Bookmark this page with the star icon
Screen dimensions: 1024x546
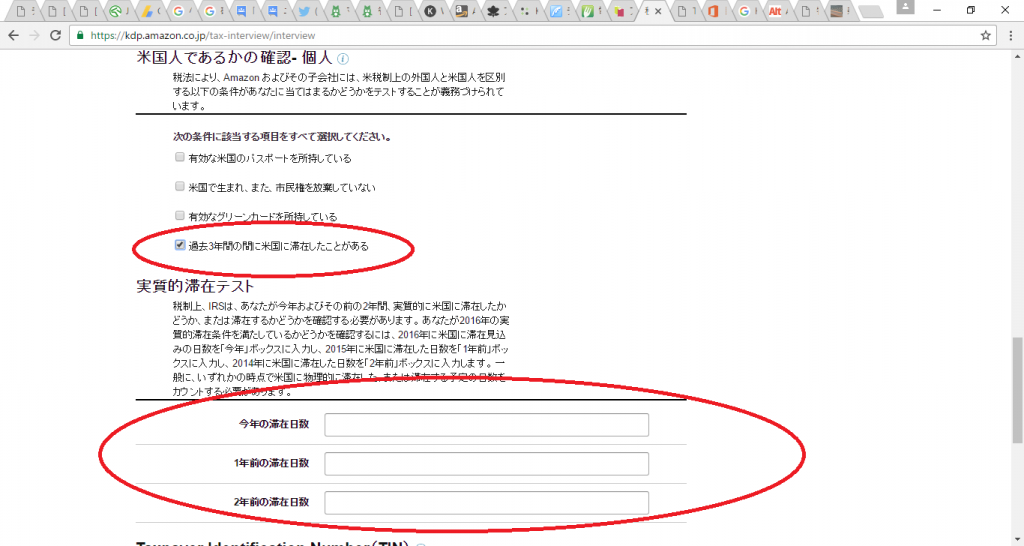click(x=985, y=35)
